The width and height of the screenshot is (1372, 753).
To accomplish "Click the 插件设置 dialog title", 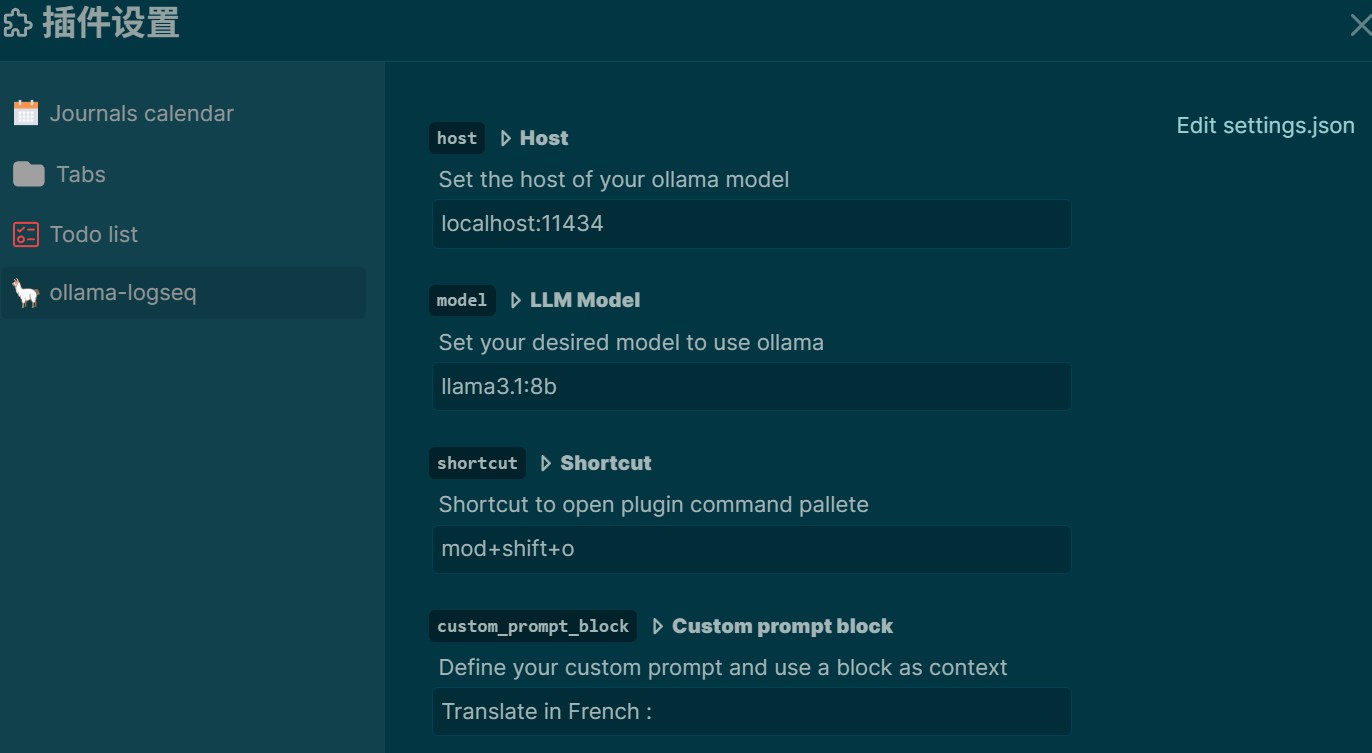I will [111, 23].
